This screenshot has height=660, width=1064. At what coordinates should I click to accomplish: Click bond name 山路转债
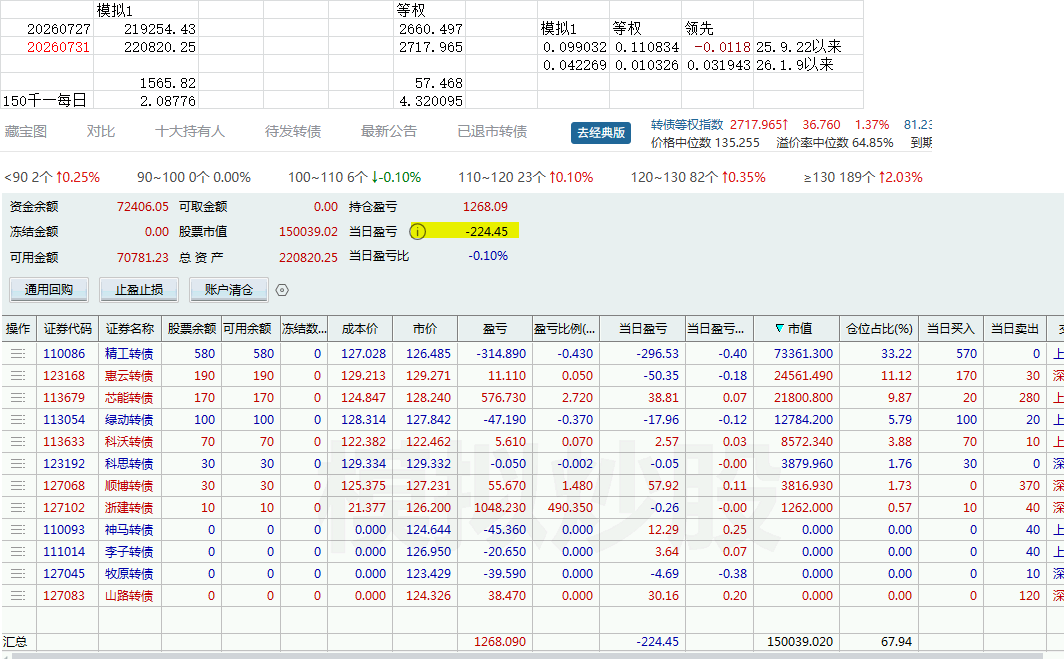129,596
